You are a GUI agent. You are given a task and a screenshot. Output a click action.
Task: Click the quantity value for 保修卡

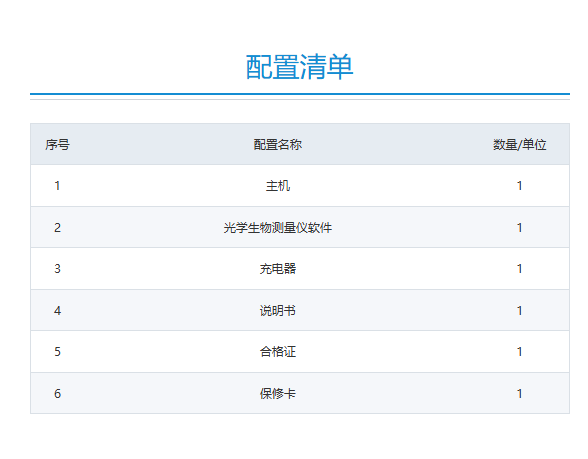pos(519,393)
